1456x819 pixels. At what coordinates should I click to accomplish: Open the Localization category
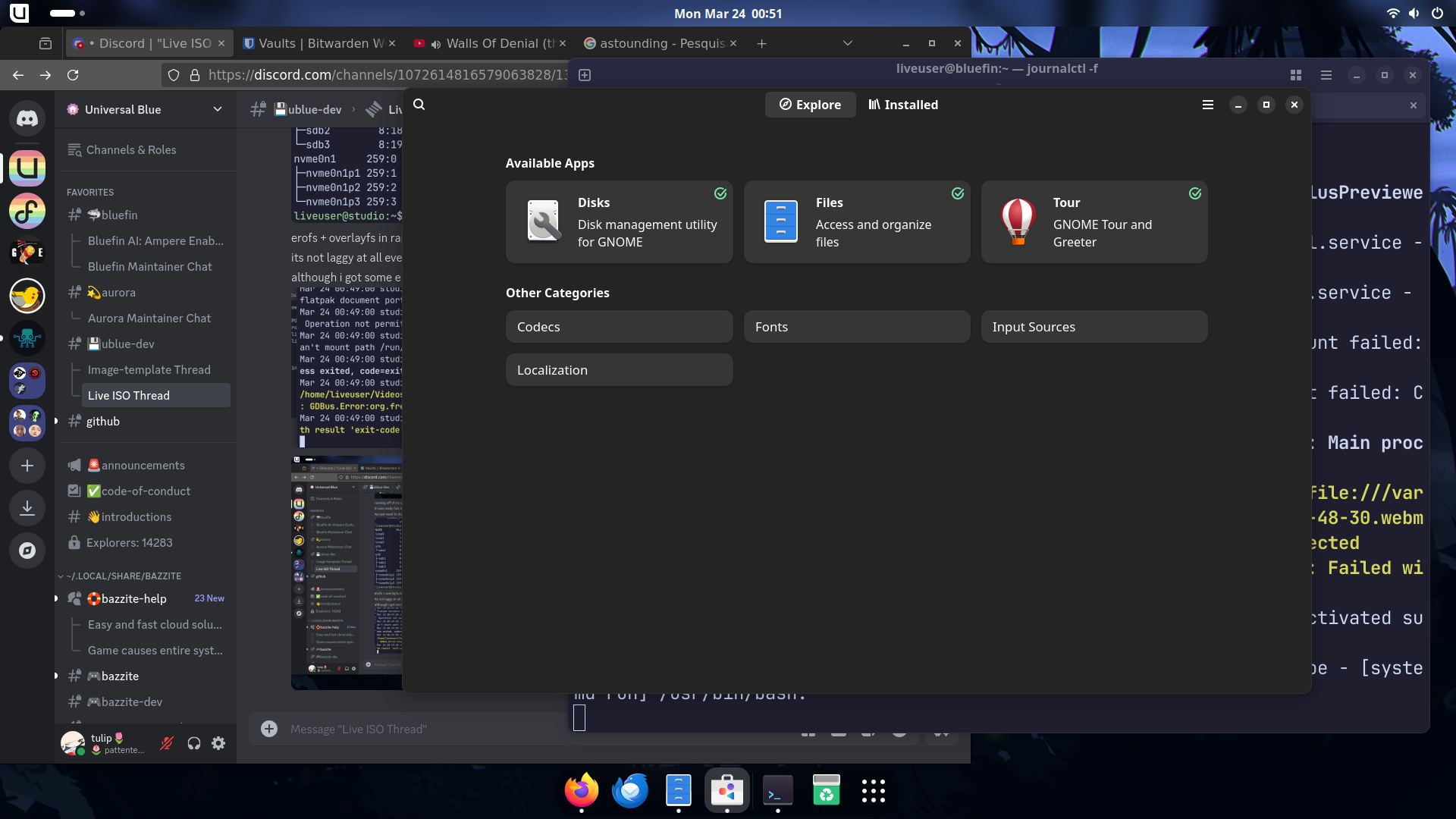(619, 370)
